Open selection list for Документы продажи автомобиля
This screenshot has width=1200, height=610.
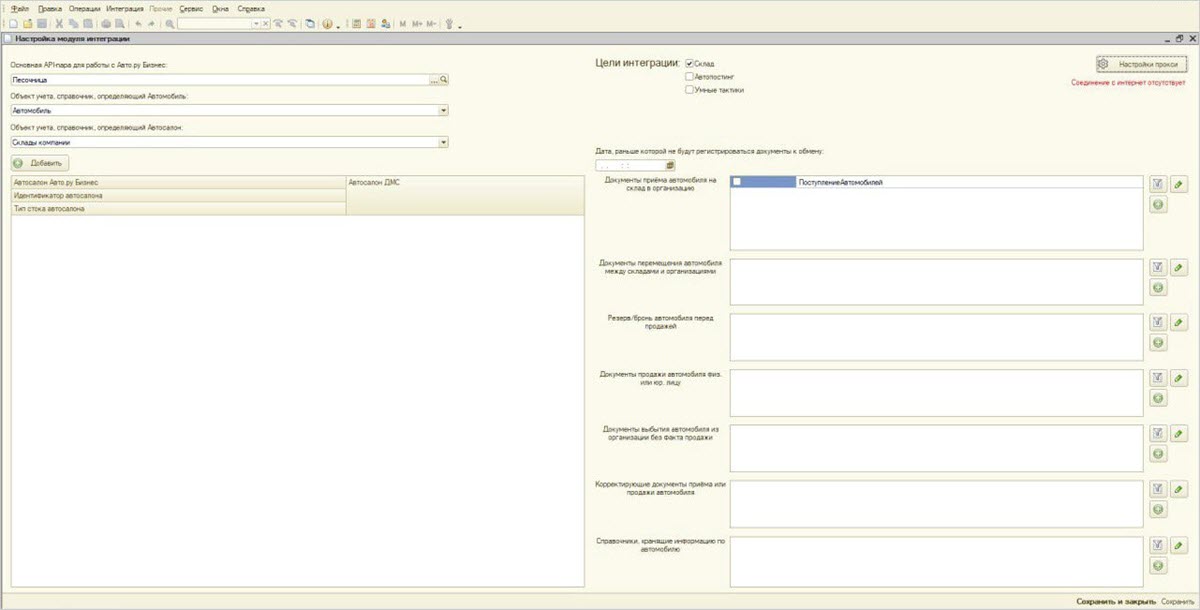tap(1158, 377)
